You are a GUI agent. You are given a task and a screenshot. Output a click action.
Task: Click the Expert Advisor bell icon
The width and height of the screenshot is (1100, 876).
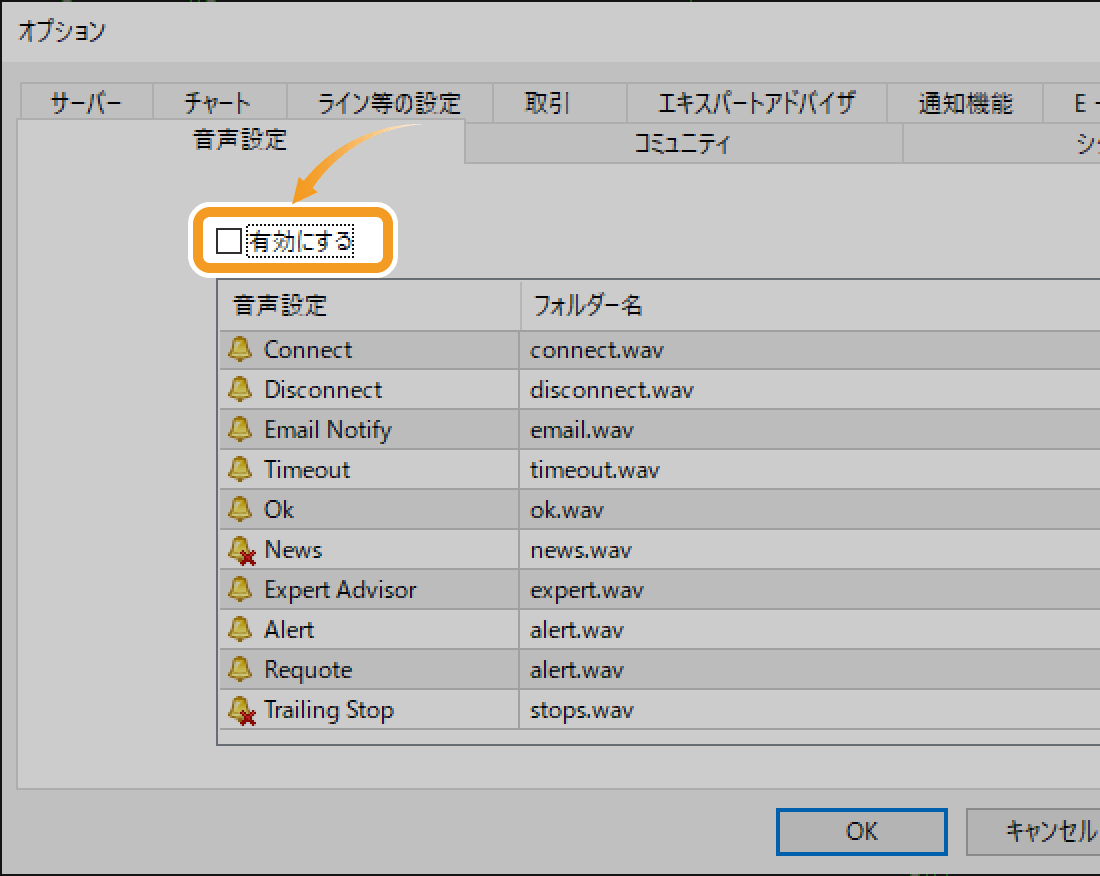(240, 589)
